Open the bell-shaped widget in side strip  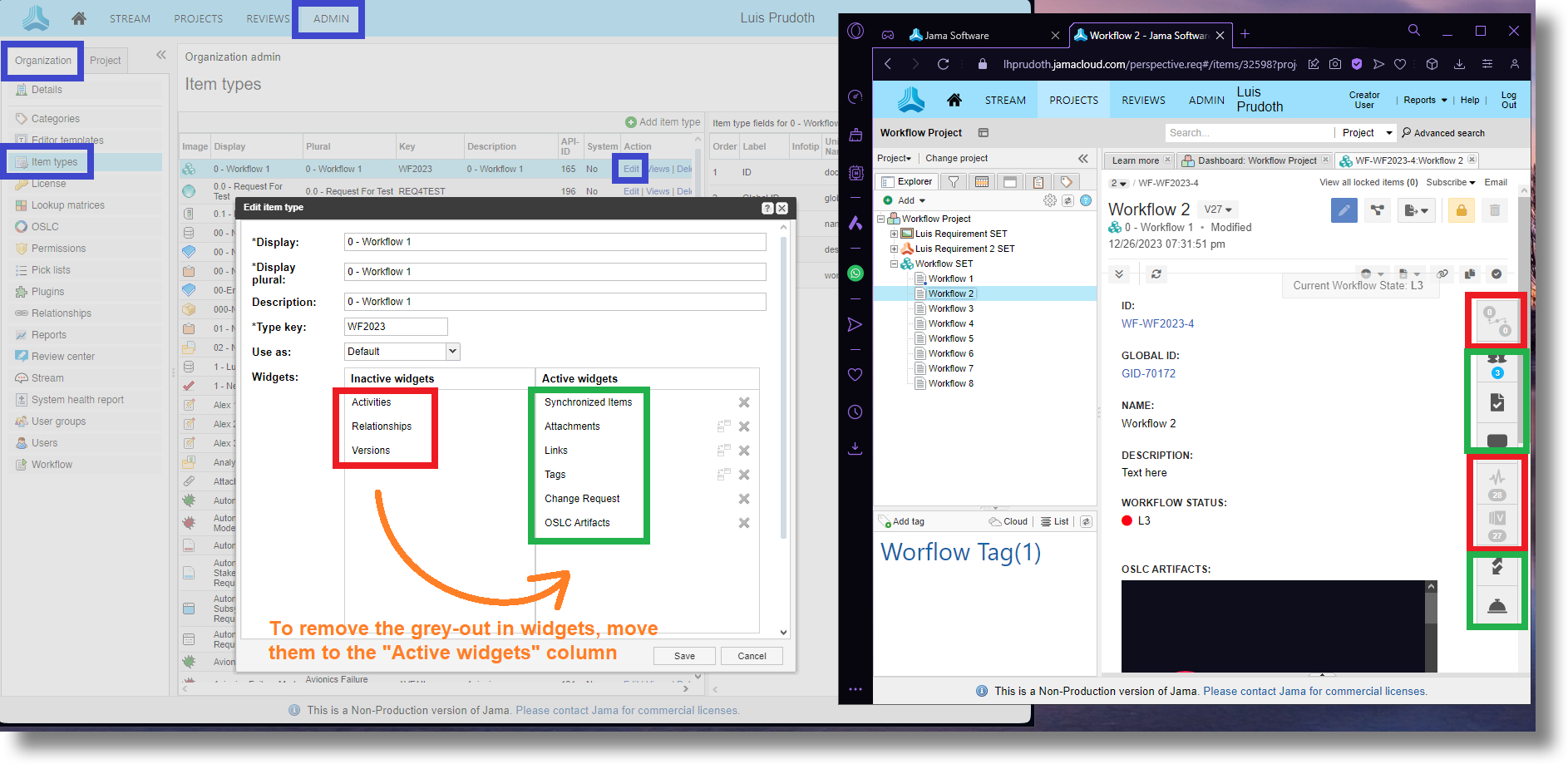[x=1497, y=605]
